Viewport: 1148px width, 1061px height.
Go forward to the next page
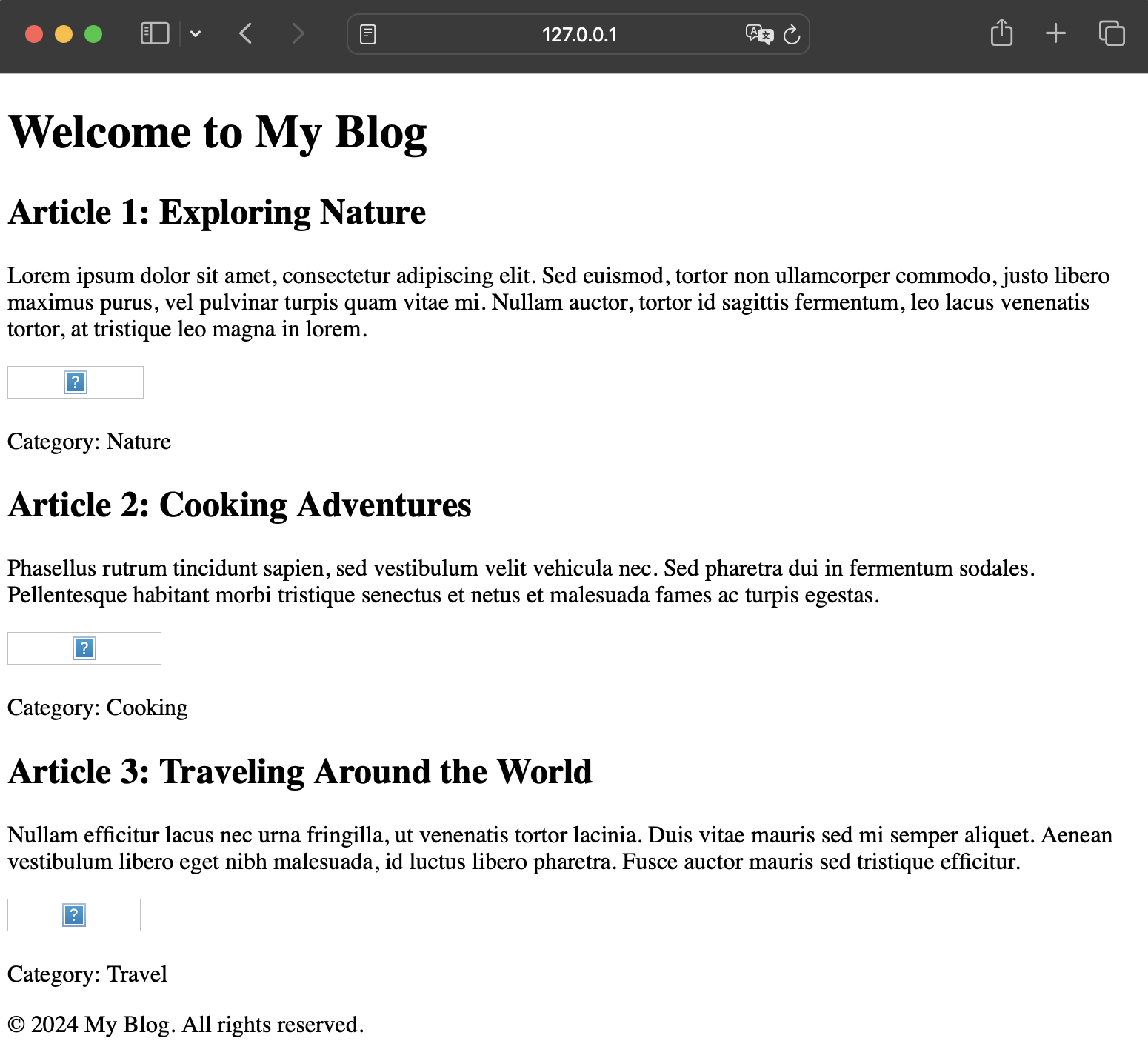(298, 34)
